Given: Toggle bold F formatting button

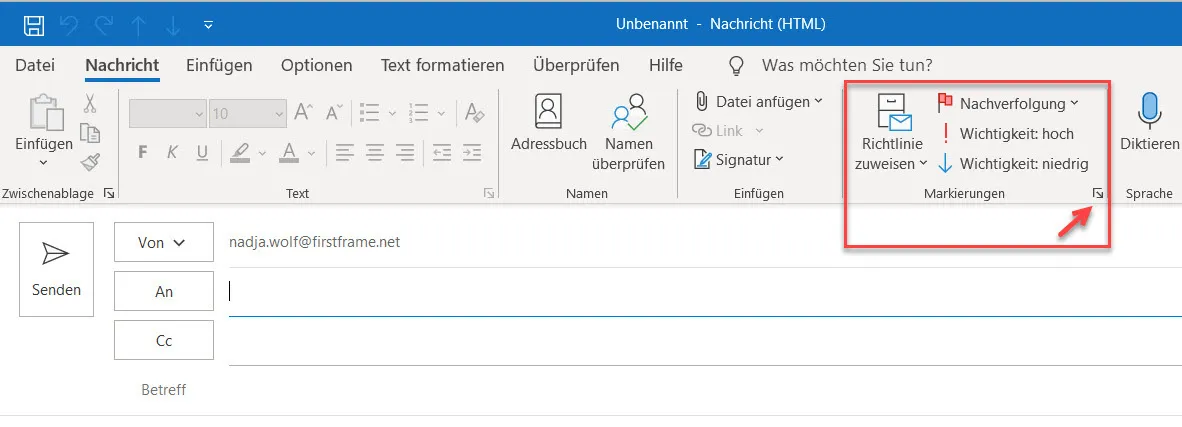Looking at the screenshot, I should pyautogui.click(x=142, y=152).
